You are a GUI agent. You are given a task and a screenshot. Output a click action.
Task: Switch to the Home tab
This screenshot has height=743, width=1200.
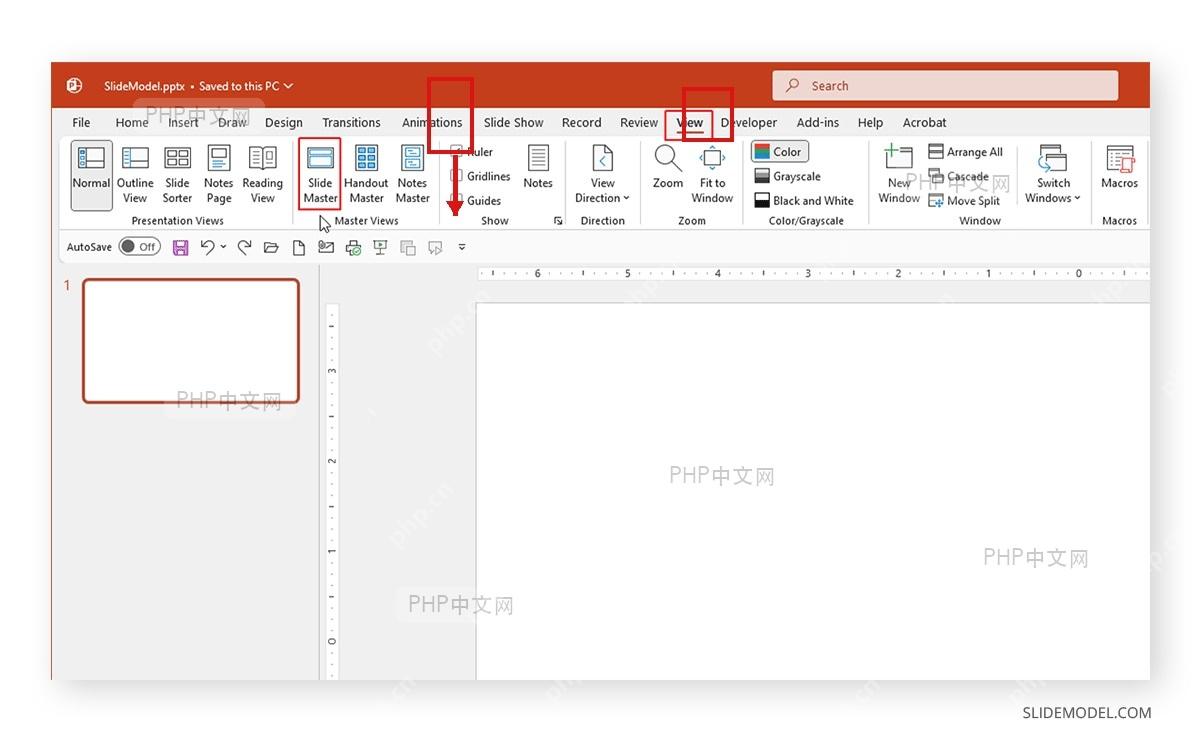click(x=132, y=123)
